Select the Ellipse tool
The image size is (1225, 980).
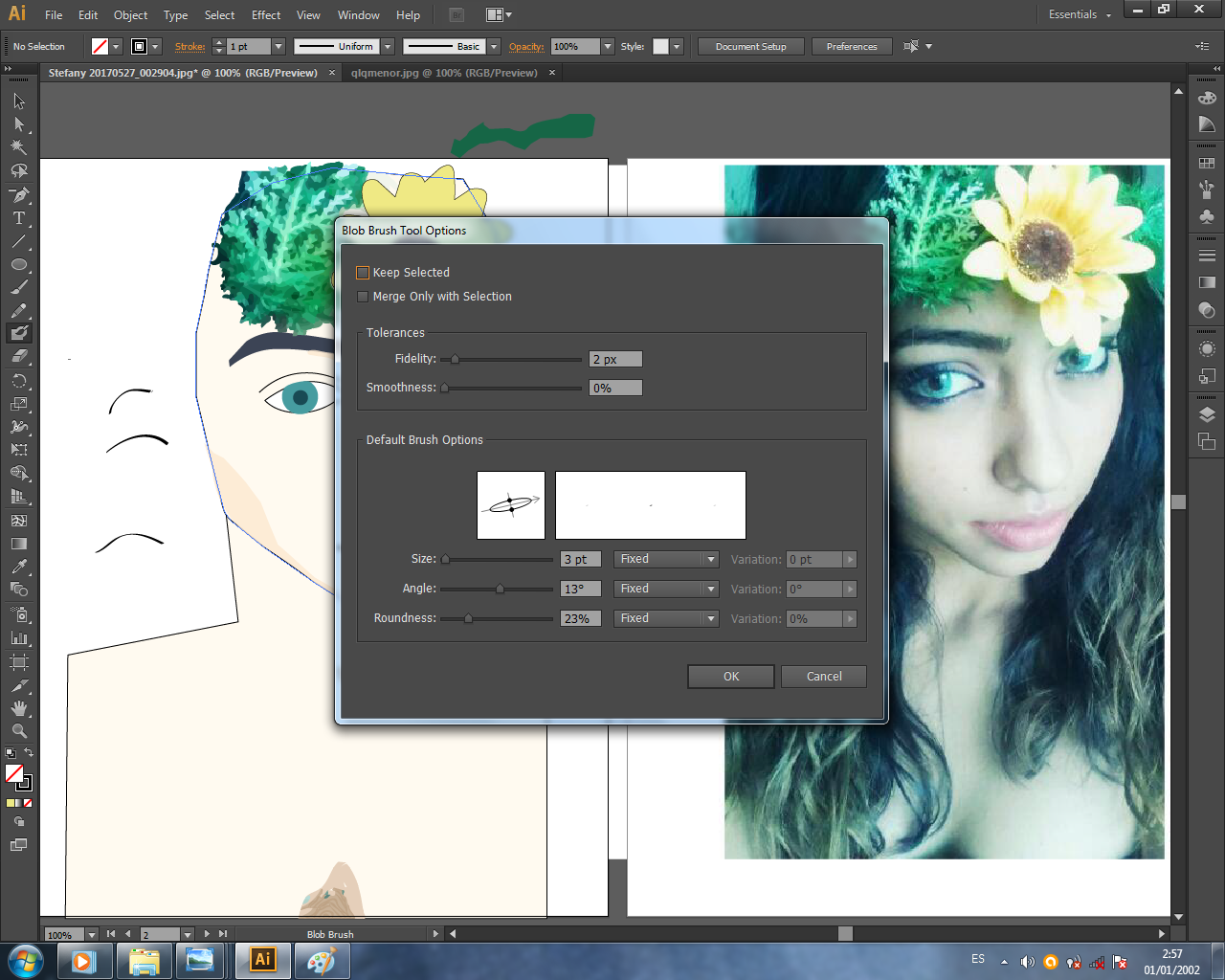(19, 265)
